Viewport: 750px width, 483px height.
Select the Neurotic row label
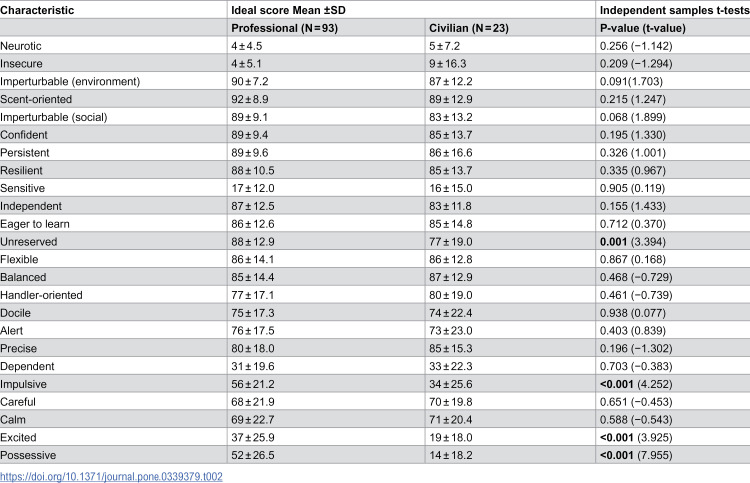point(21,46)
